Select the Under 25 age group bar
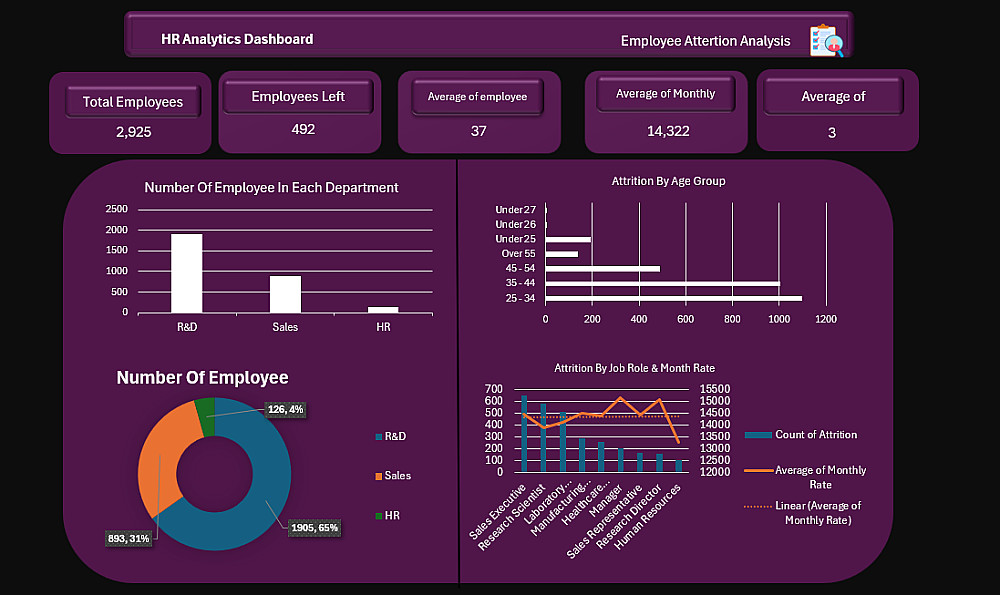Image resolution: width=1000 pixels, height=595 pixels. click(568, 240)
